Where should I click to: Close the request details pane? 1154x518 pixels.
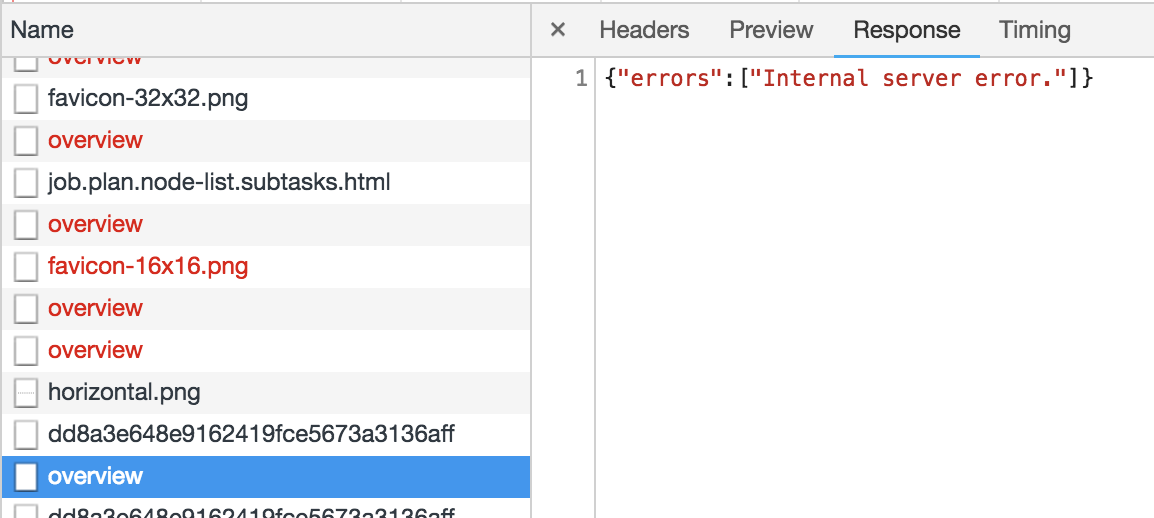(558, 30)
